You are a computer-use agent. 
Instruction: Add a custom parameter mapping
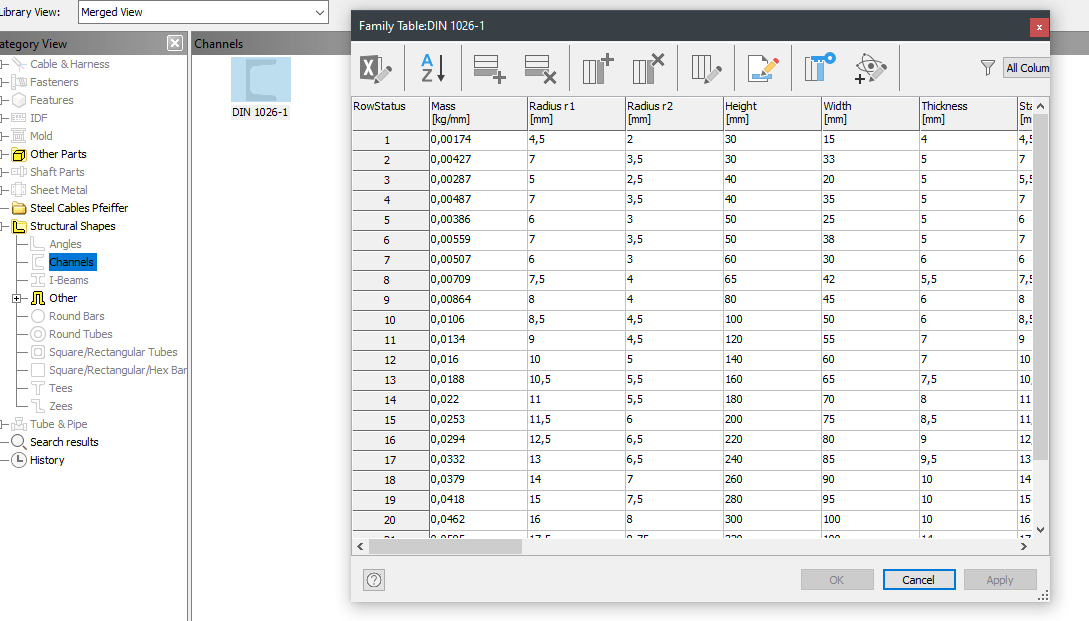pos(869,68)
